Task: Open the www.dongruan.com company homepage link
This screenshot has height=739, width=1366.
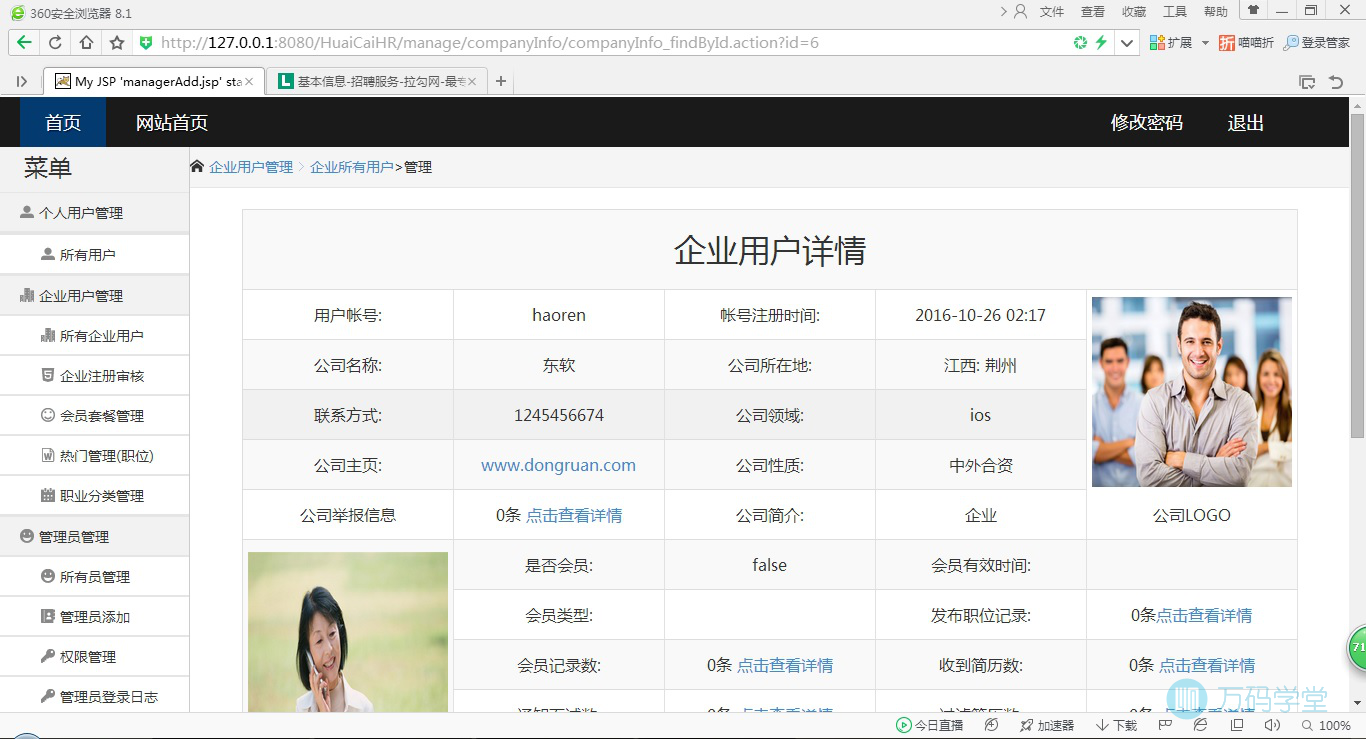Action: pyautogui.click(x=558, y=465)
